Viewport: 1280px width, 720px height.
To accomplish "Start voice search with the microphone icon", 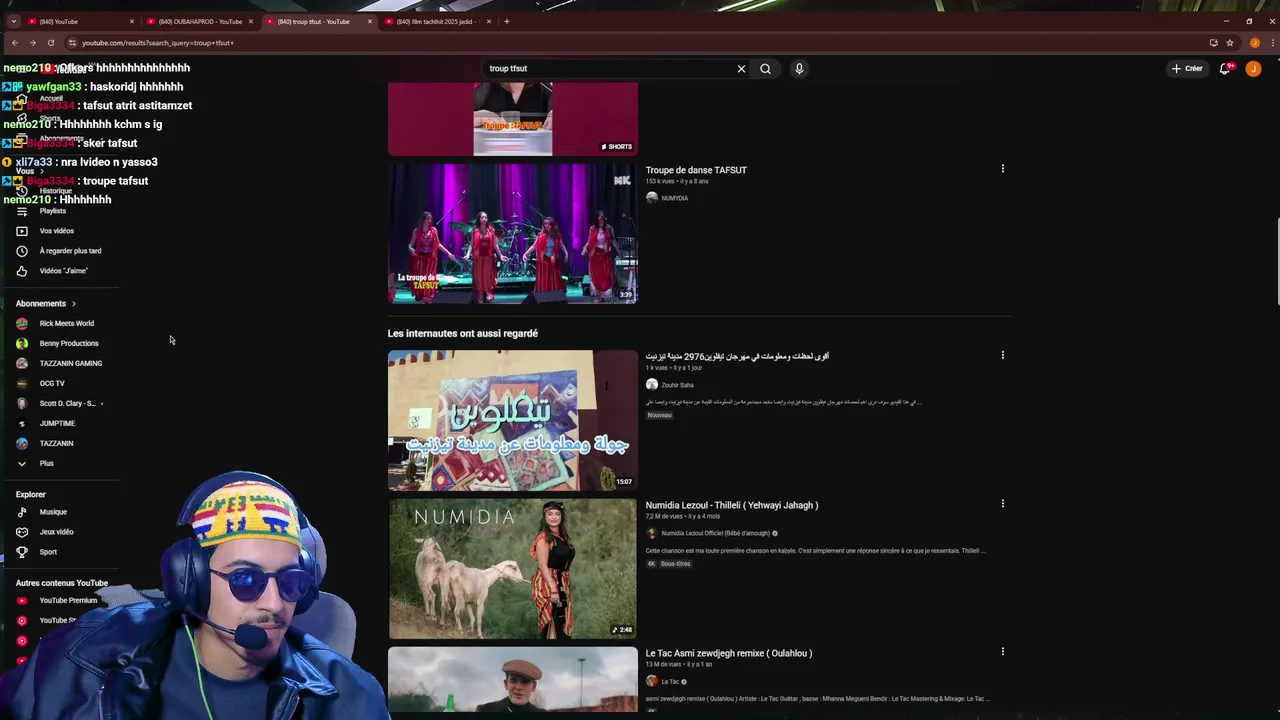I will pos(799,69).
